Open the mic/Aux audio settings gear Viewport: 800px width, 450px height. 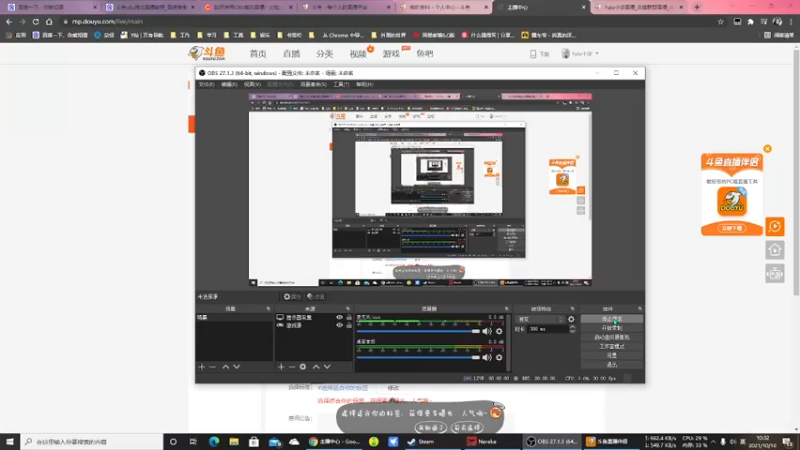[x=499, y=331]
